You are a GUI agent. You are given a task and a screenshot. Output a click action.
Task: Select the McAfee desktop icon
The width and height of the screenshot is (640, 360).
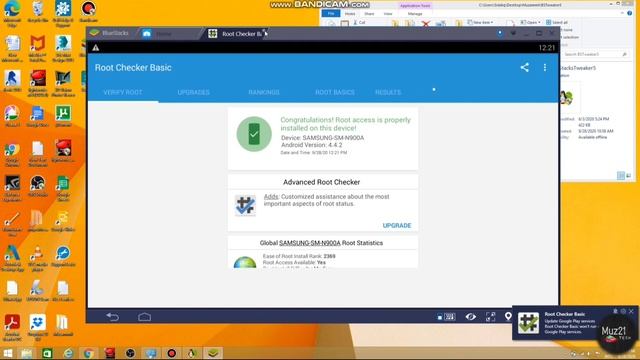pos(38,49)
